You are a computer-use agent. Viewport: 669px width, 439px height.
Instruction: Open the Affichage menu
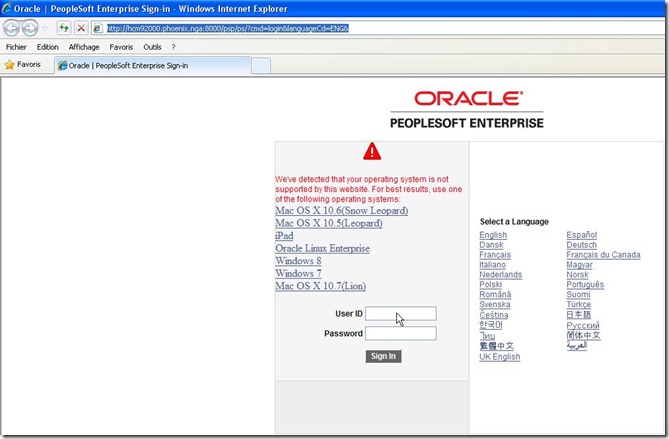84,47
